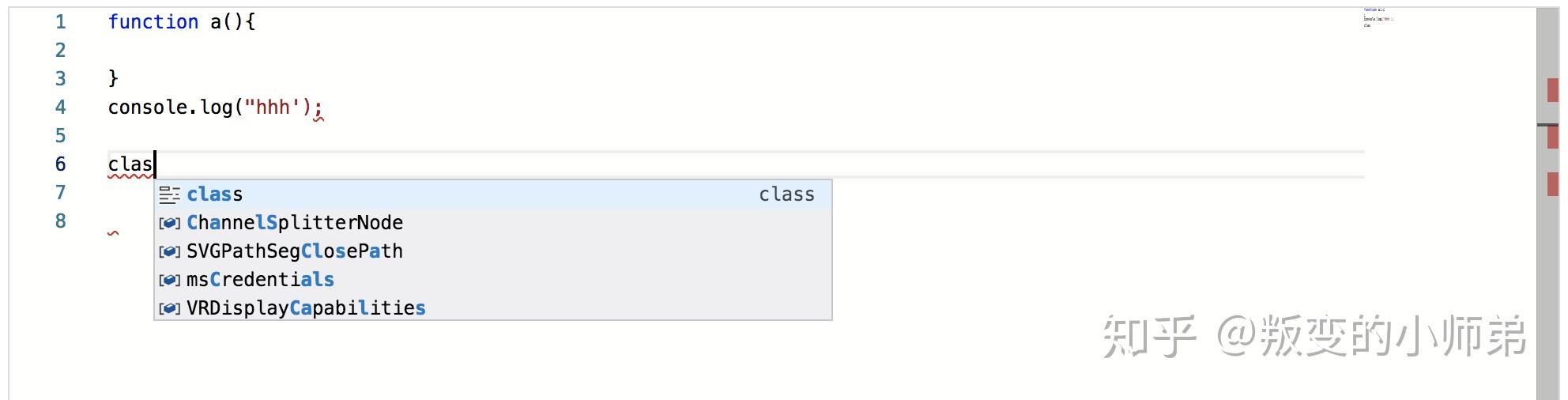Click the red-underlined semicolon on line 4

coord(318,110)
